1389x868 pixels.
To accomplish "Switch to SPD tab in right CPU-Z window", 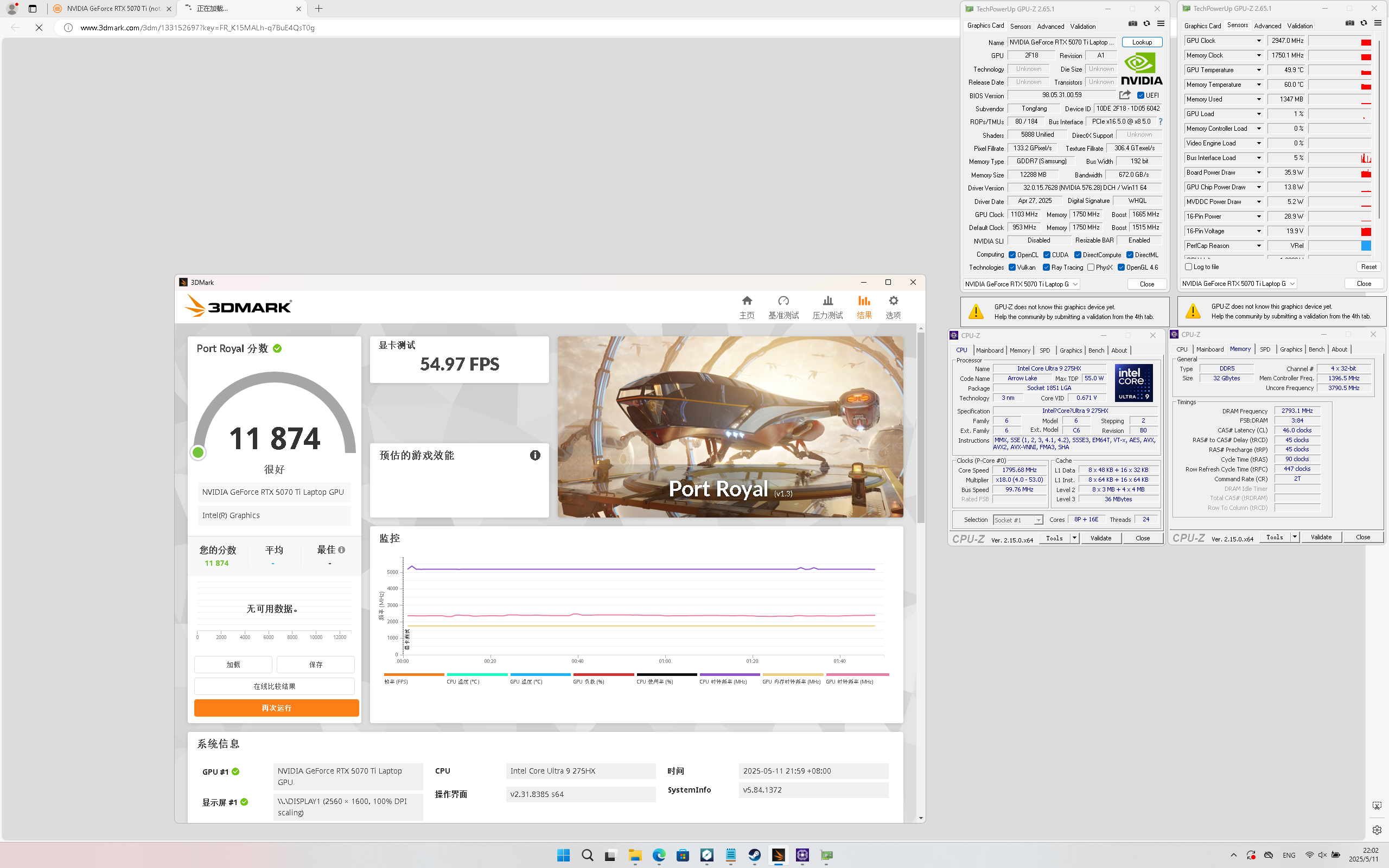I will click(1265, 349).
